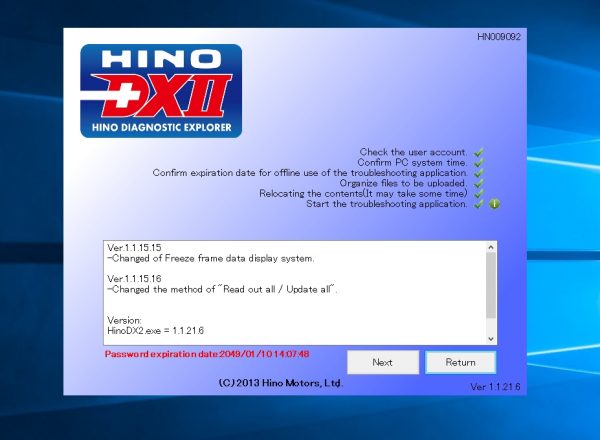Image resolution: width=600 pixels, height=440 pixels.
Task: Click the 'HN009092' identifier in the top corner
Action: [x=499, y=37]
